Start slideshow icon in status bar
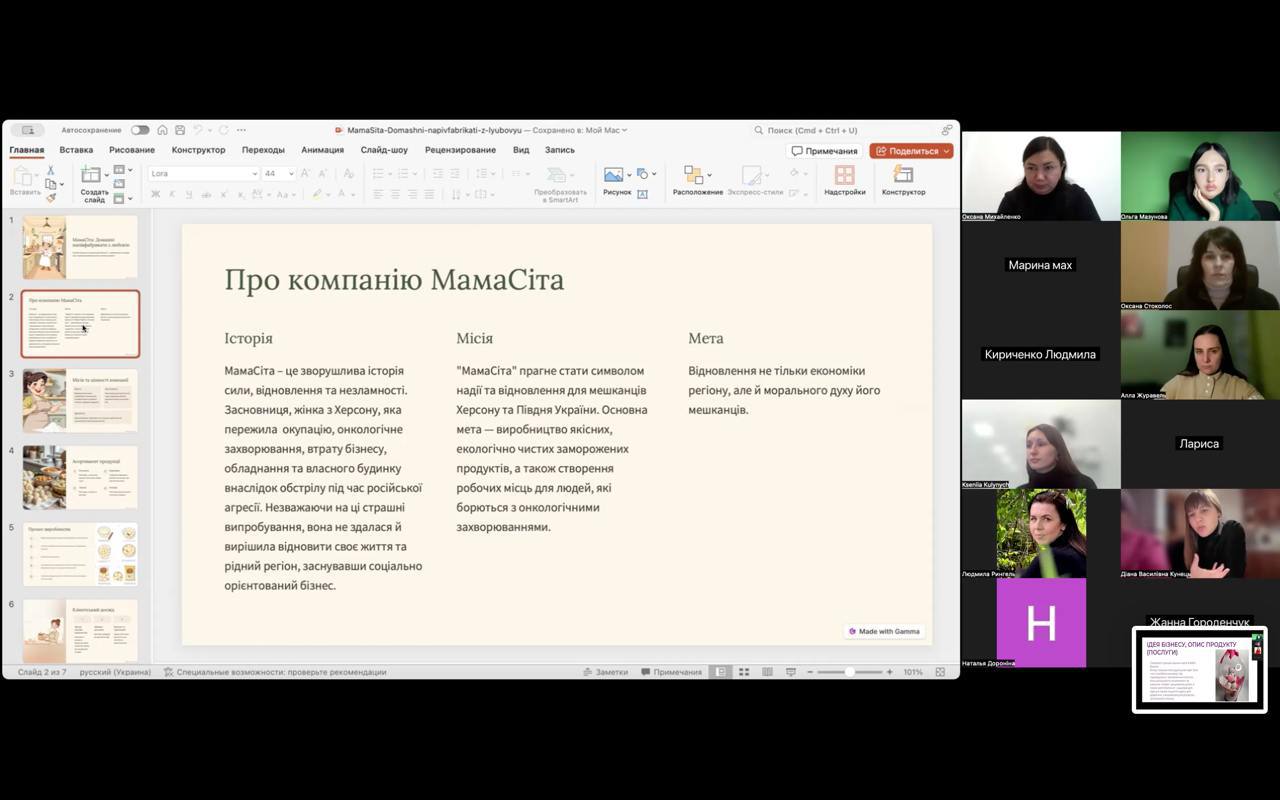 point(791,672)
